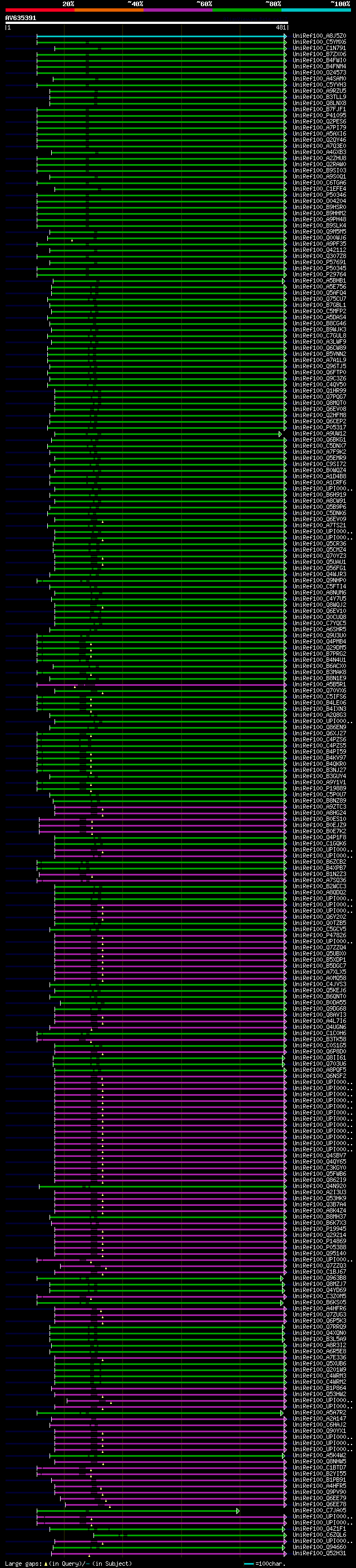
Task: Select hit UniRef100_A5B5R1
Action: pos(319,684)
